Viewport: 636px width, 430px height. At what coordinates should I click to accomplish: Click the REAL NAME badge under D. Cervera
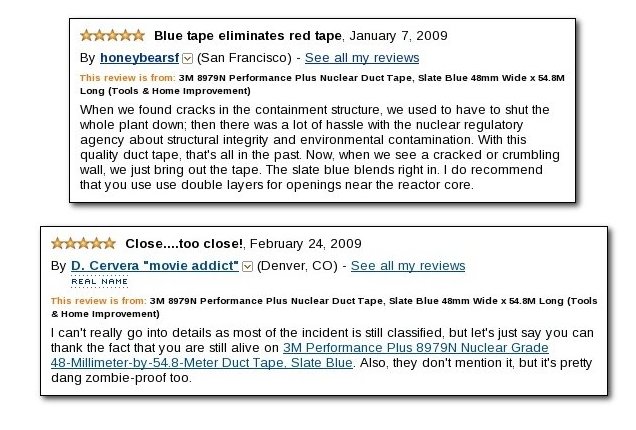click(x=99, y=282)
